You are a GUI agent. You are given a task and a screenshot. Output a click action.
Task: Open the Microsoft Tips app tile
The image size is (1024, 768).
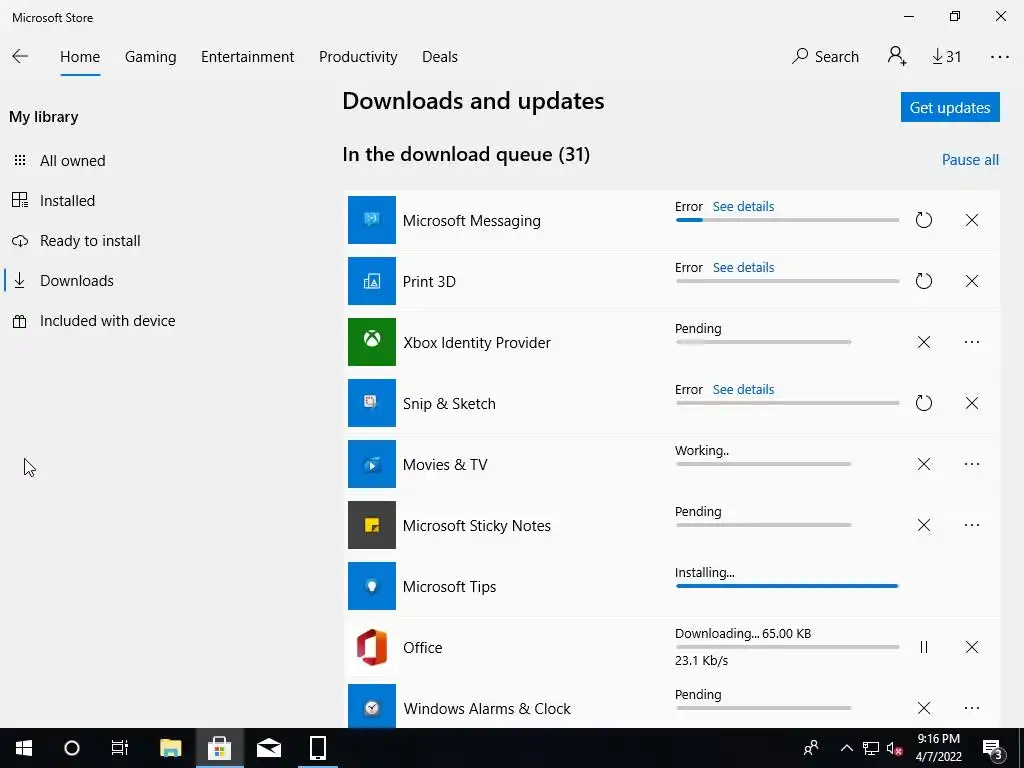[x=372, y=586]
